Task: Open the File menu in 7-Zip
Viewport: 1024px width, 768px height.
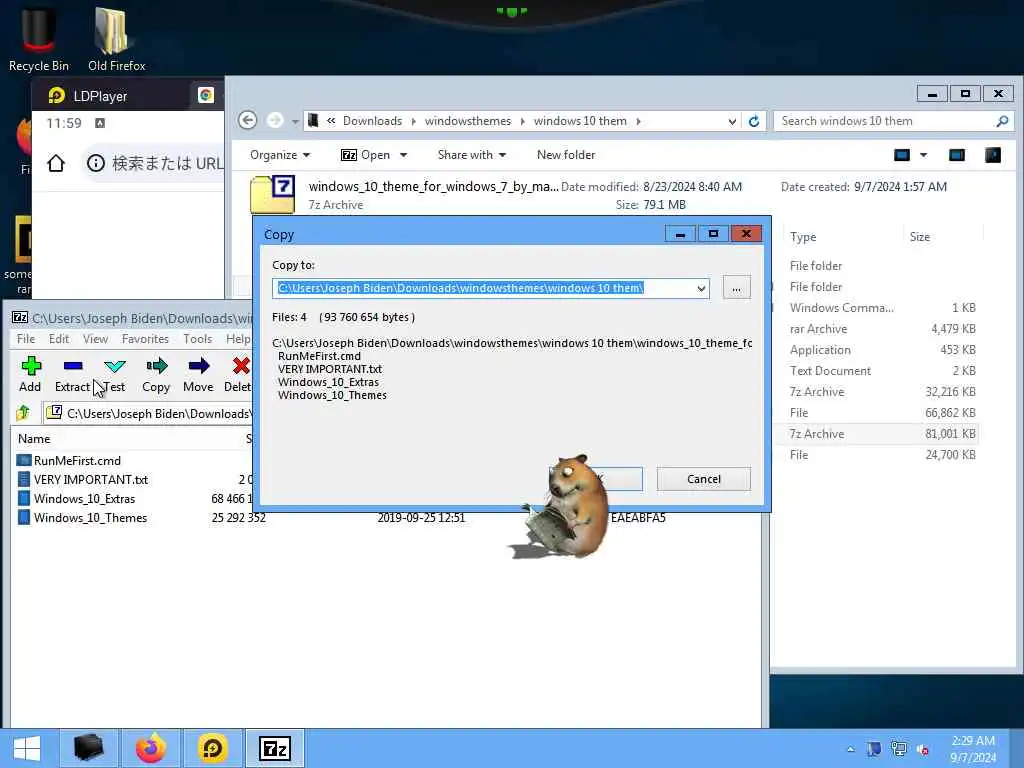Action: point(26,339)
